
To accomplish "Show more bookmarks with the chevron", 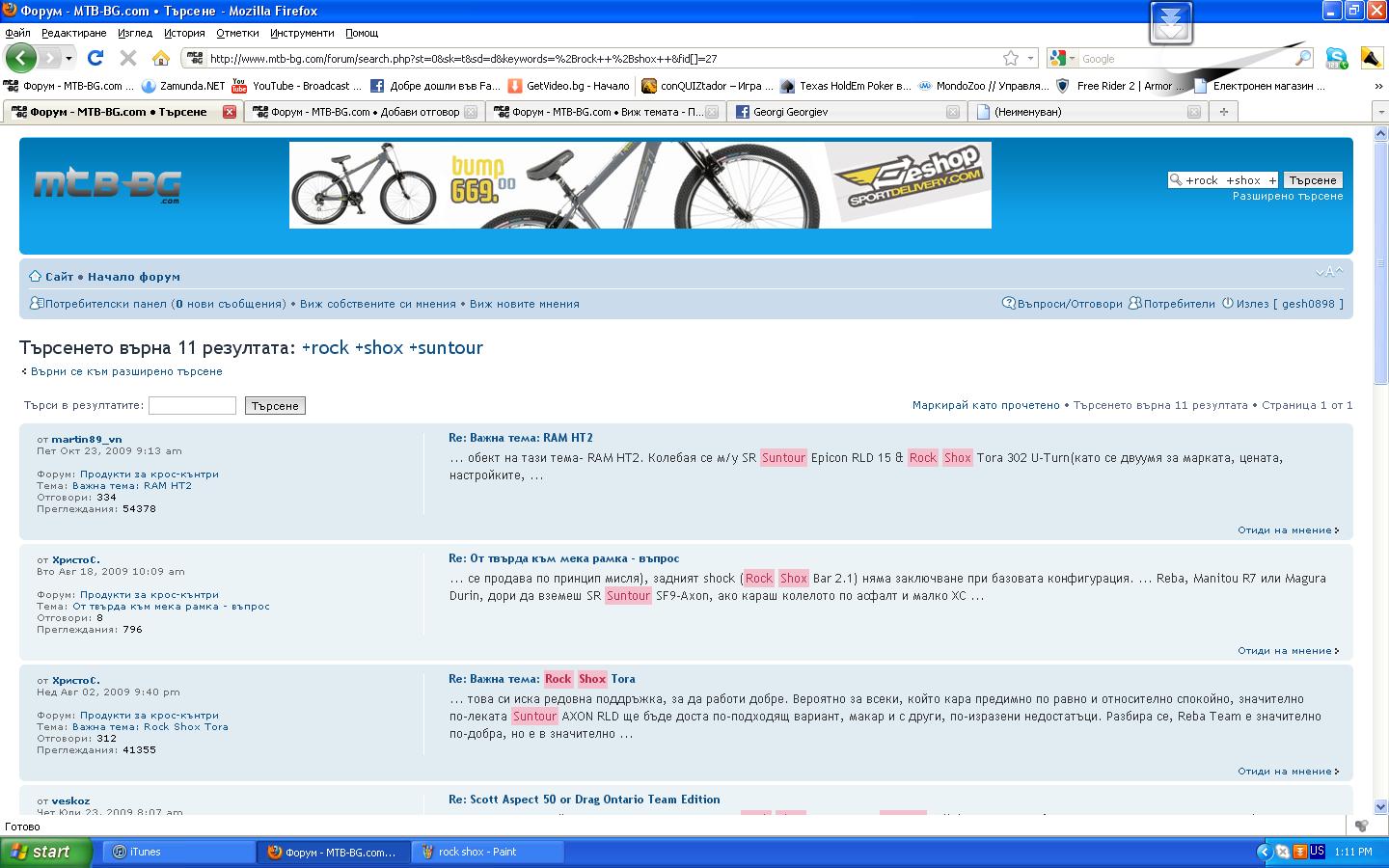I will pyautogui.click(x=1377, y=86).
